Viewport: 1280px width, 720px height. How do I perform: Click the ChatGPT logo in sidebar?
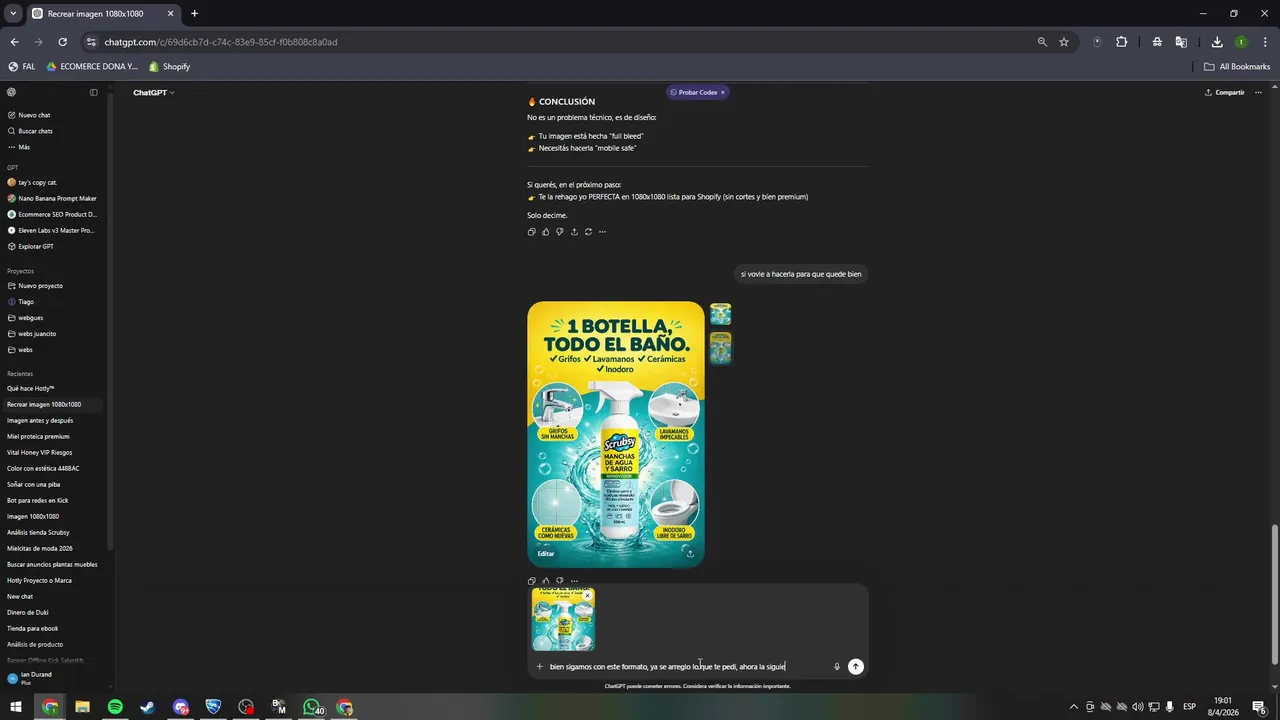coord(12,92)
